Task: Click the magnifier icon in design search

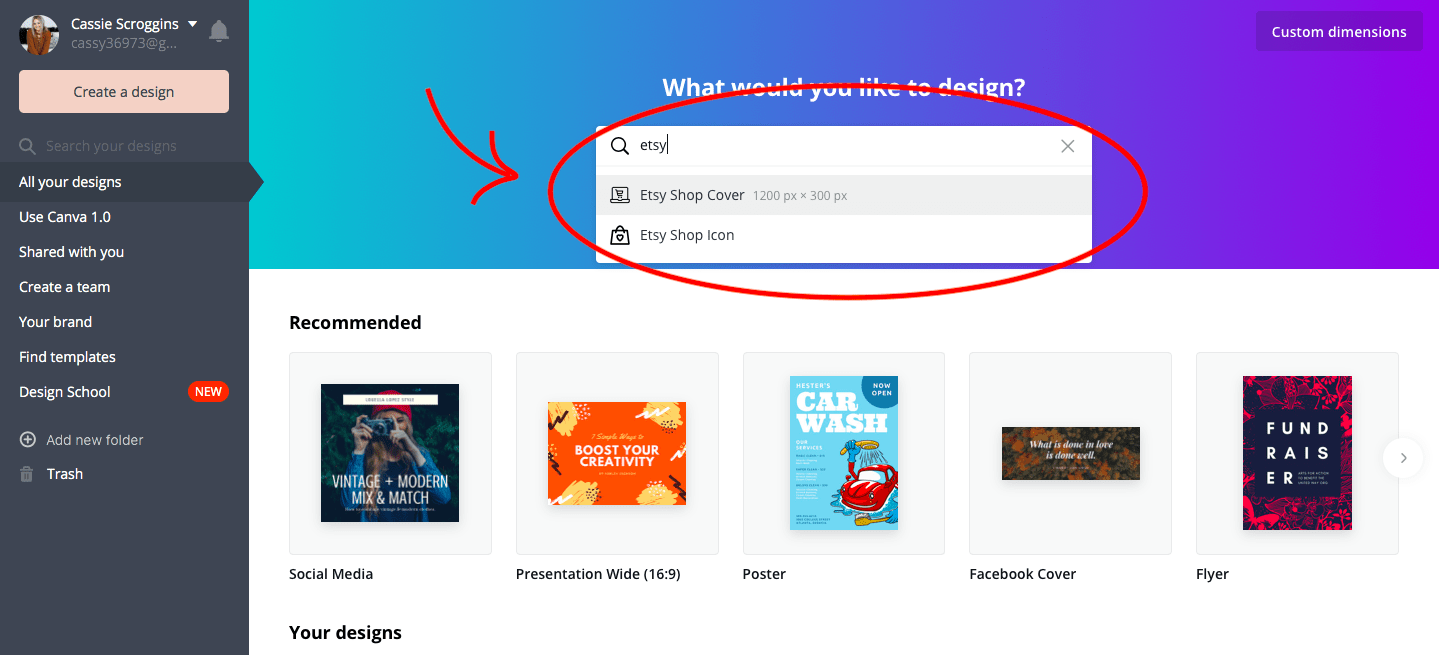Action: click(x=620, y=146)
